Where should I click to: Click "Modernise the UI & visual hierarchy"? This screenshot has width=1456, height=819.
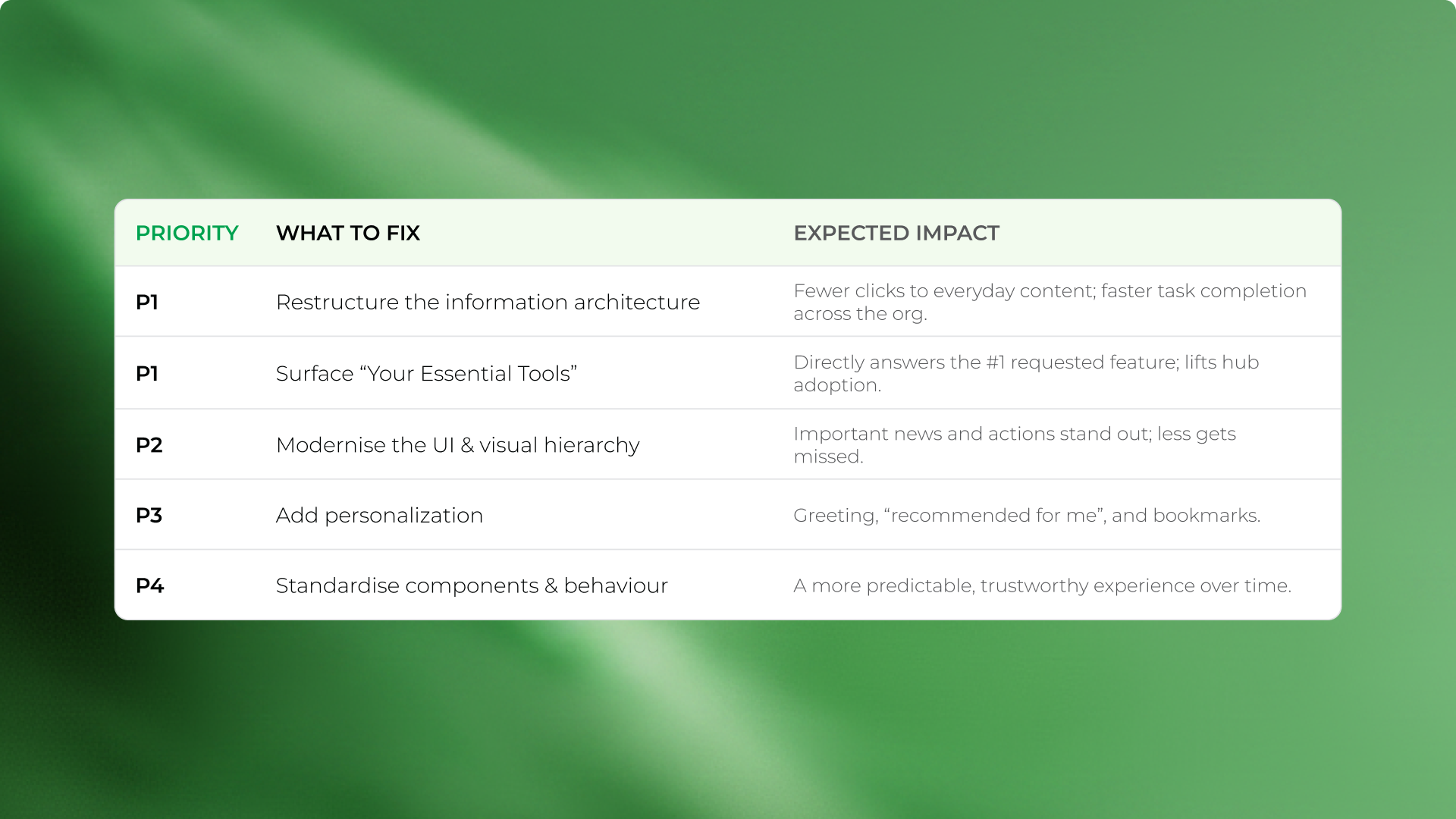[458, 445]
